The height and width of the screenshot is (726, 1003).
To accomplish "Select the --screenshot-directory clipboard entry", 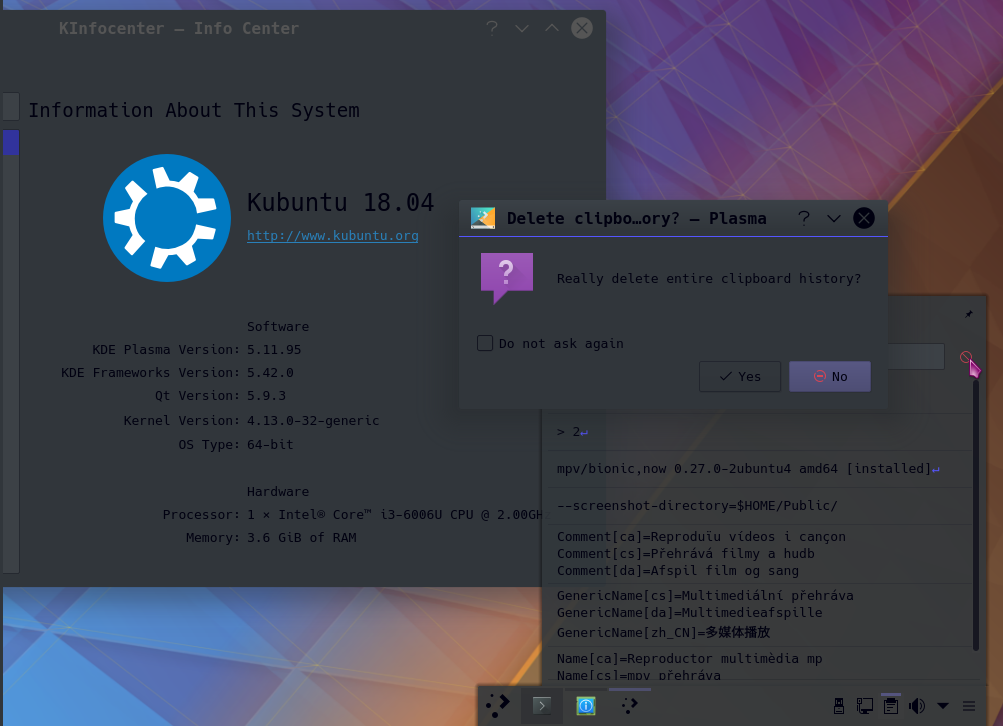I will 697,505.
